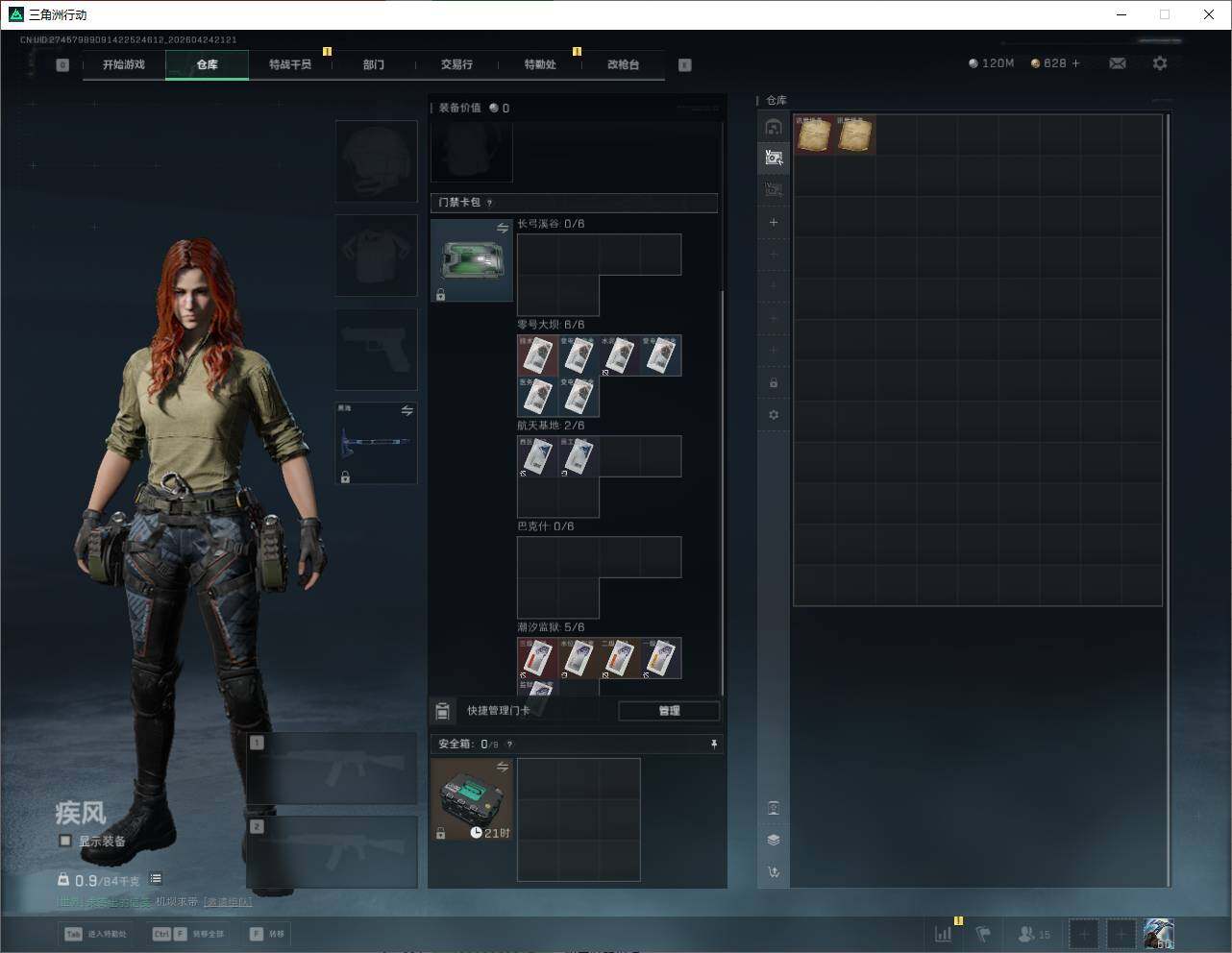Go to the 交易行 tab
The height and width of the screenshot is (953, 1232).
(456, 64)
